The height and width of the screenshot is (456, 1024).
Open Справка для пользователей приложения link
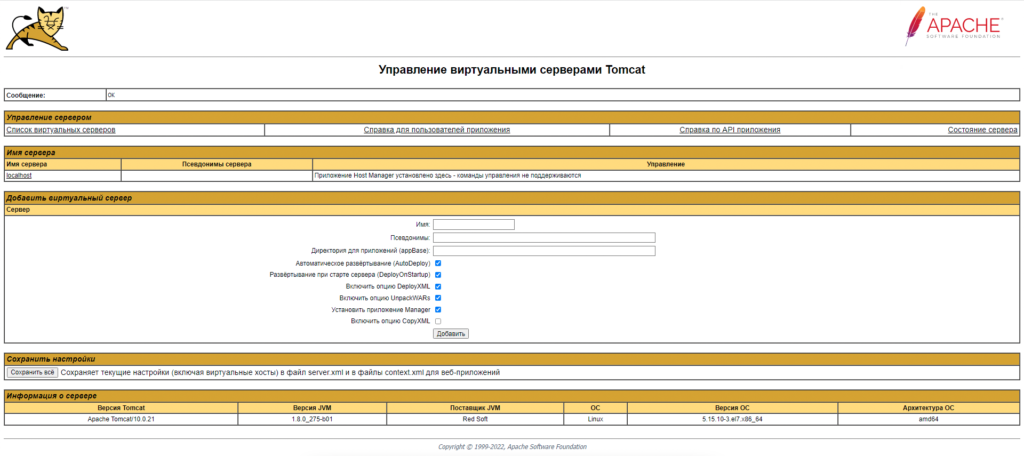pos(437,130)
